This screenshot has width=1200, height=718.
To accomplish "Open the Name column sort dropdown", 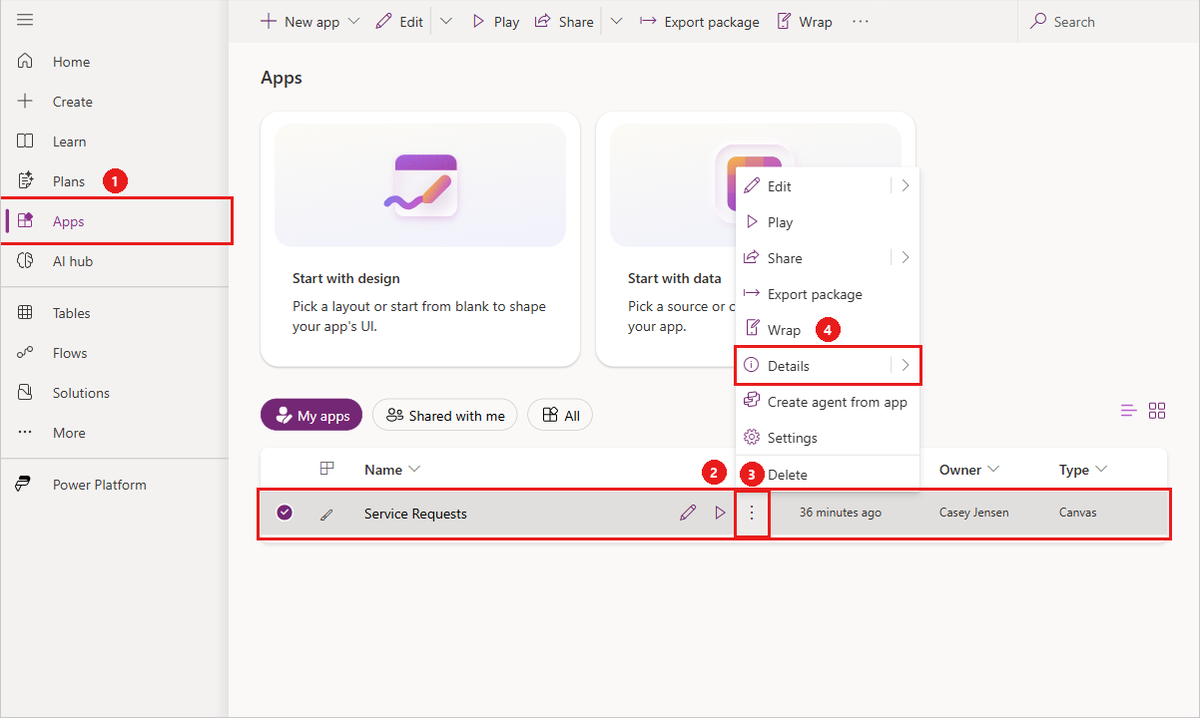I will pos(416,468).
